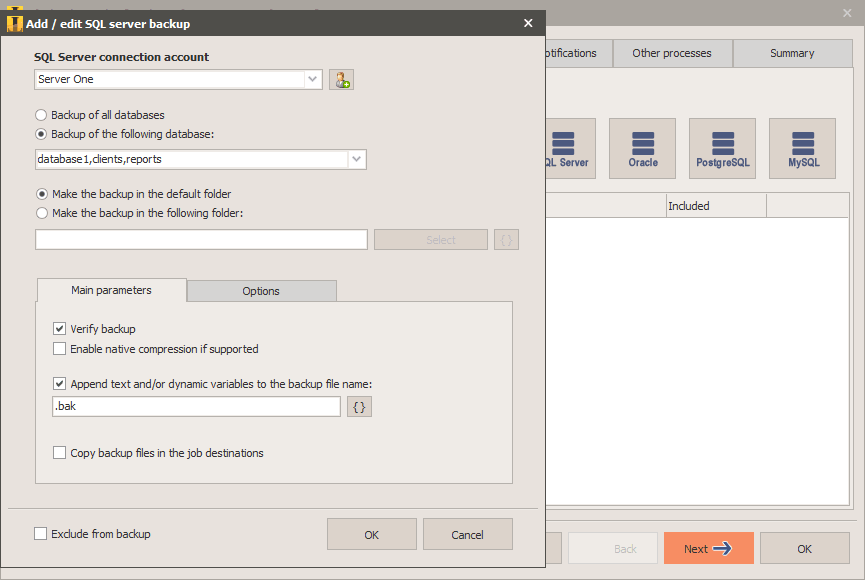Viewport: 865px width, 580px height.
Task: Toggle Exclude from backup checkbox
Action: (41, 534)
